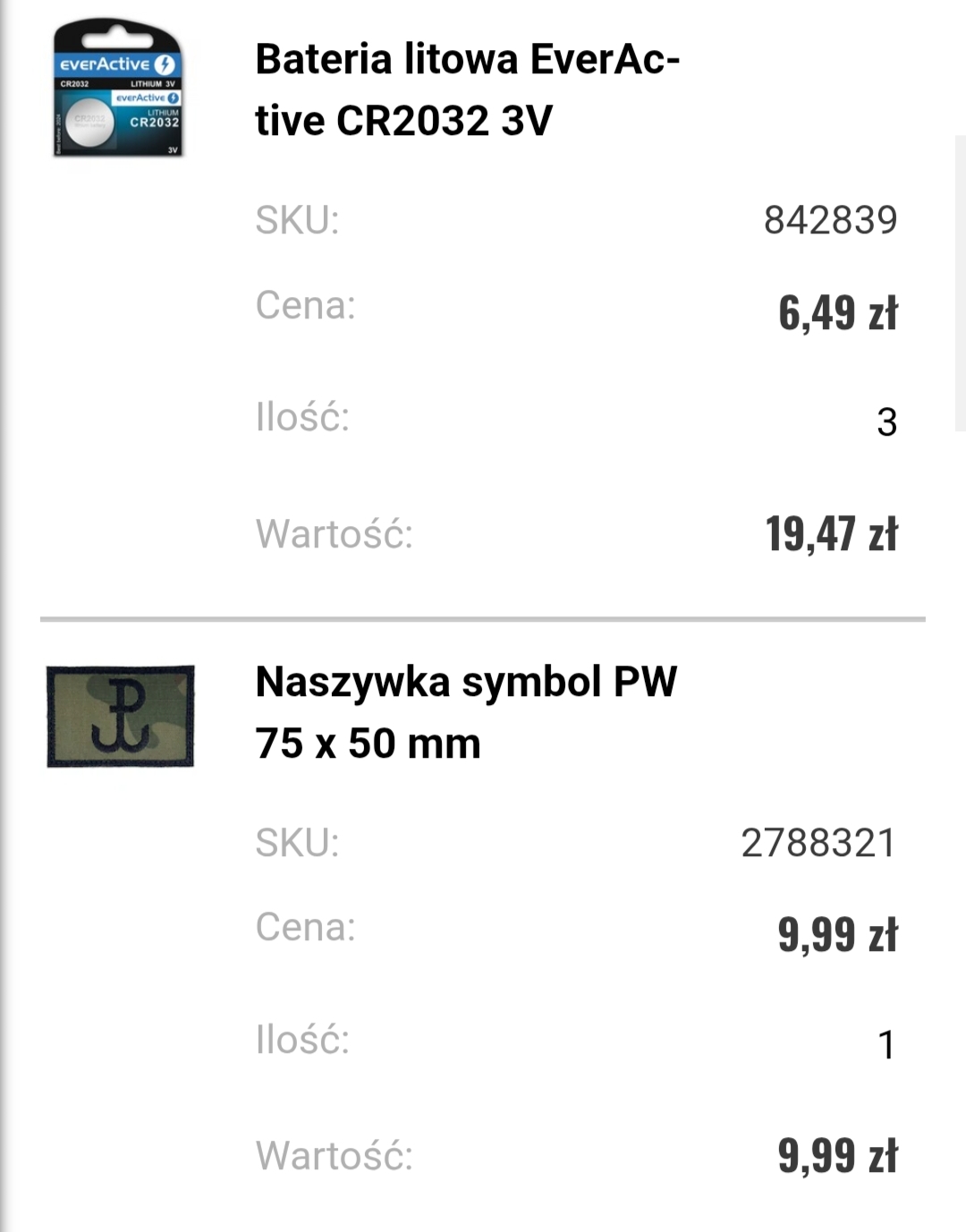Click the patch Wartość amount 9,99 zł
Viewport: 966px width, 1232px height.
click(837, 1156)
